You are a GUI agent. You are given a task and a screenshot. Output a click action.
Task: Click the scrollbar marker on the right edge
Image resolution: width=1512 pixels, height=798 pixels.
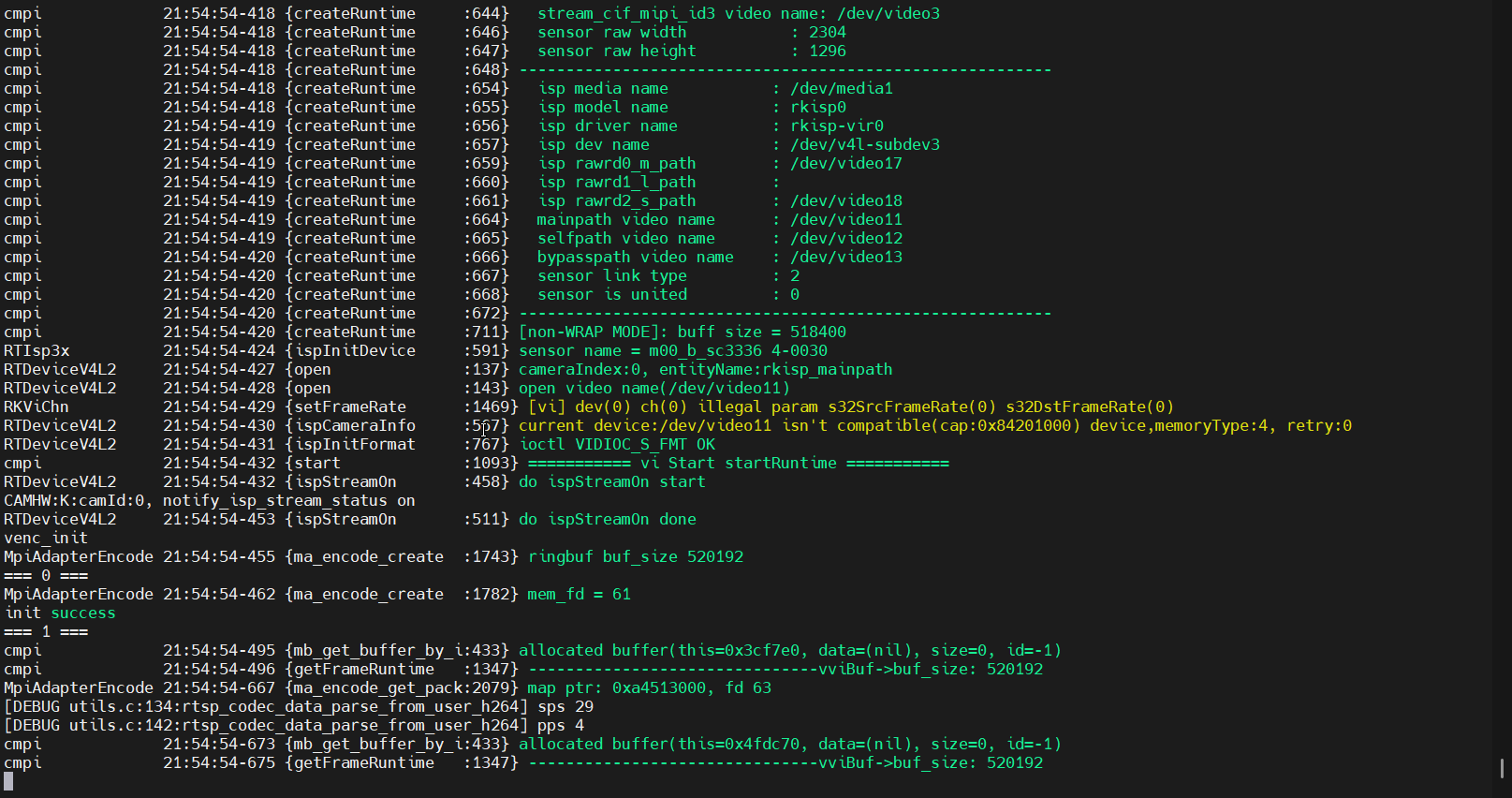(x=1502, y=768)
